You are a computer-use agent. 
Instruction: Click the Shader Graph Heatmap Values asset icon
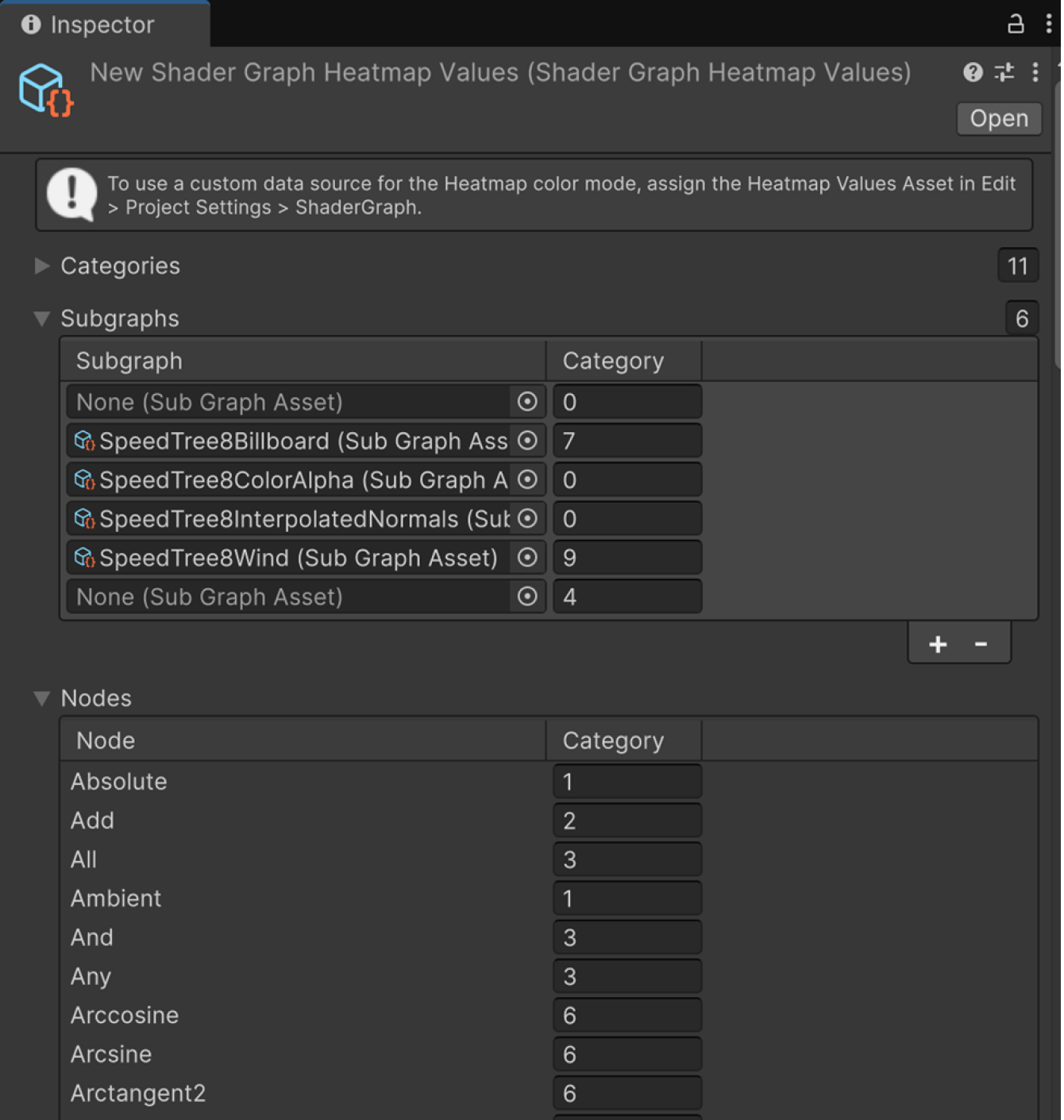(46, 90)
